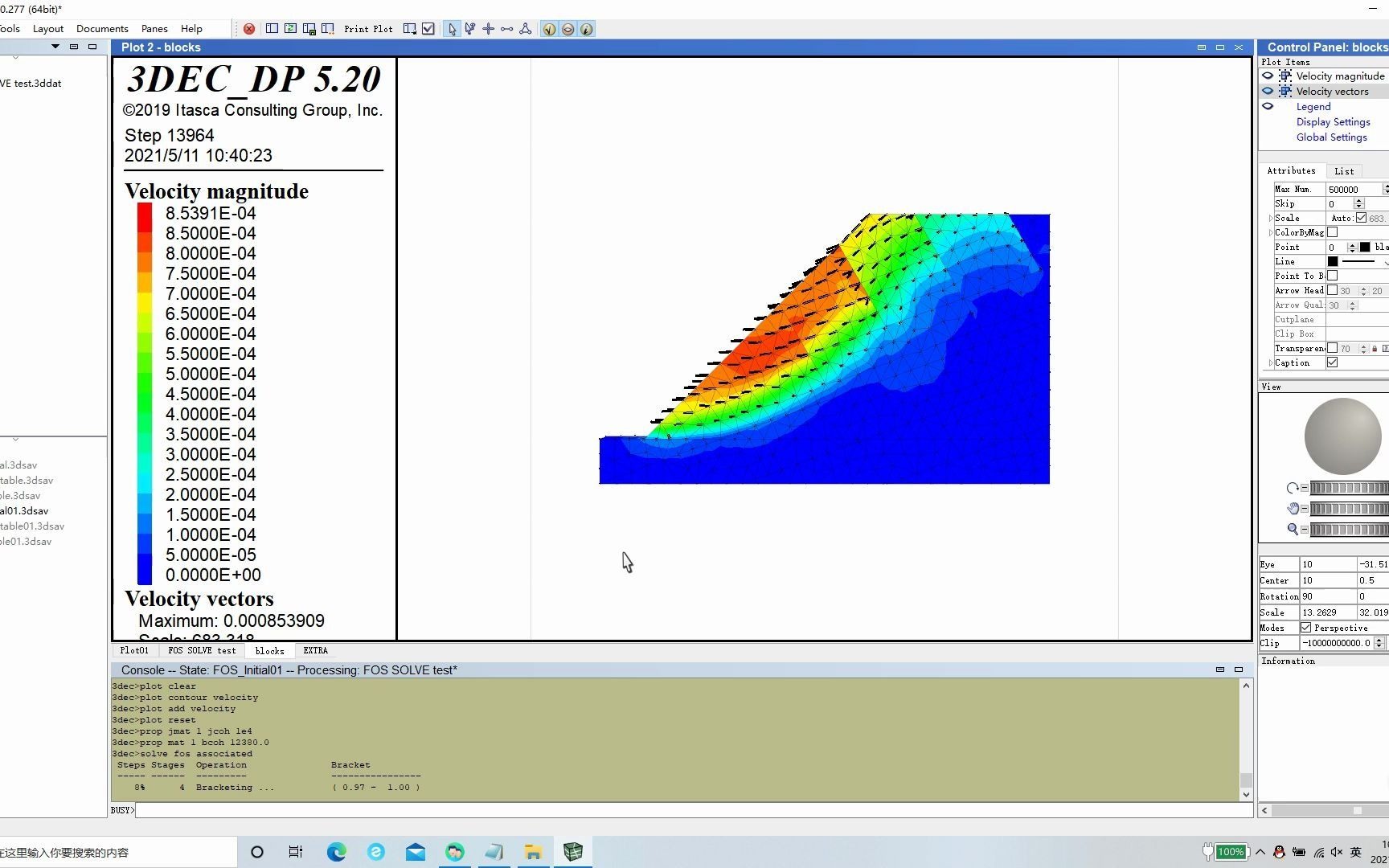Image resolution: width=1389 pixels, height=868 pixels.
Task: Uncheck the Caption checkbox
Action: point(1332,362)
